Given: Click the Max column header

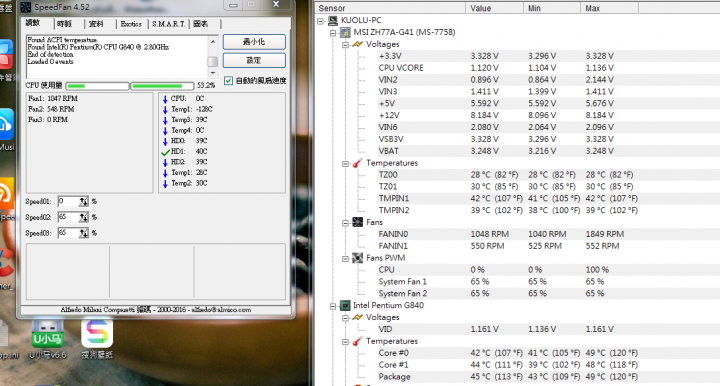Looking at the screenshot, I should coord(609,8).
